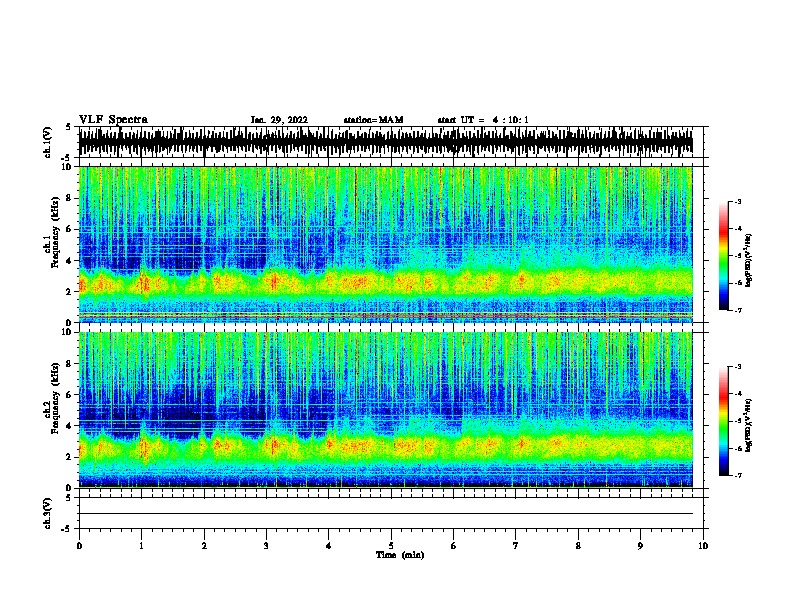The image size is (792, 612).
Task: Click inside the ch.2 spectrogram panel
Action: tap(386, 410)
